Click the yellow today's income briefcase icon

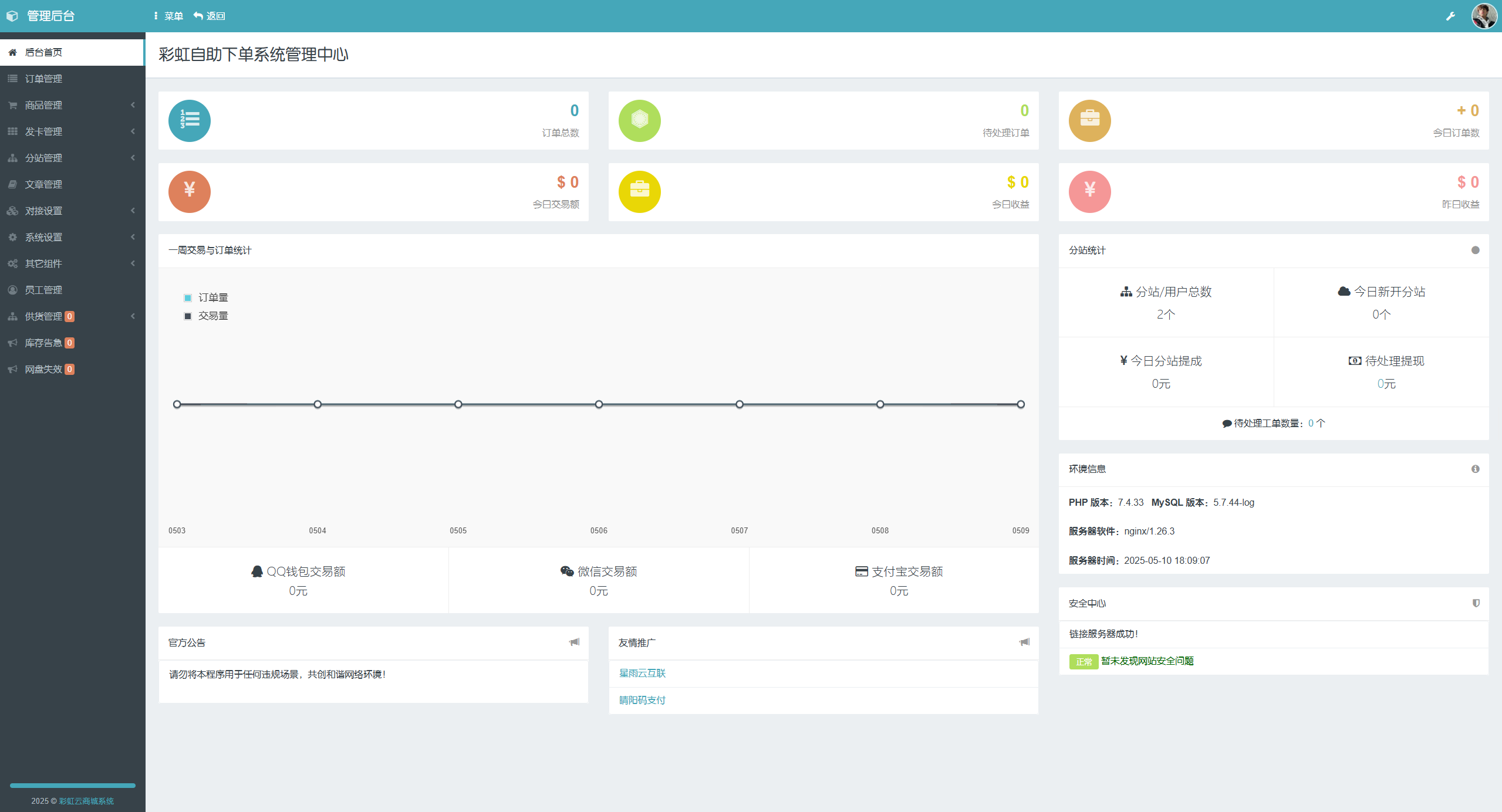click(639, 192)
